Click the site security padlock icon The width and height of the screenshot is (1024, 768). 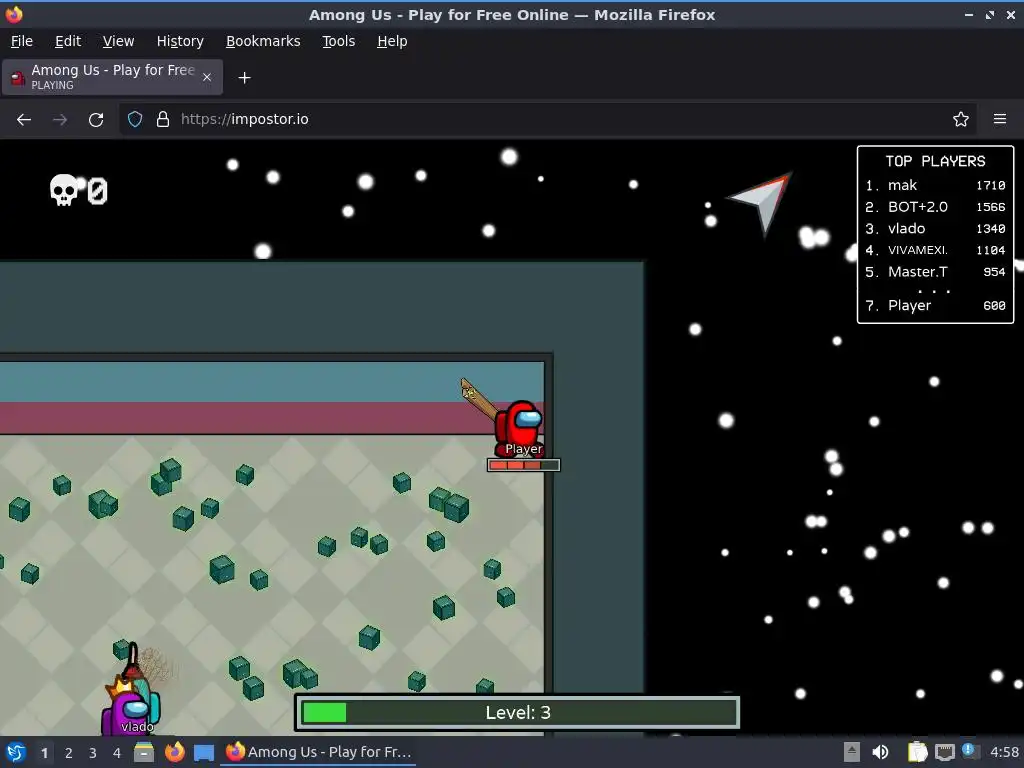pyautogui.click(x=163, y=119)
